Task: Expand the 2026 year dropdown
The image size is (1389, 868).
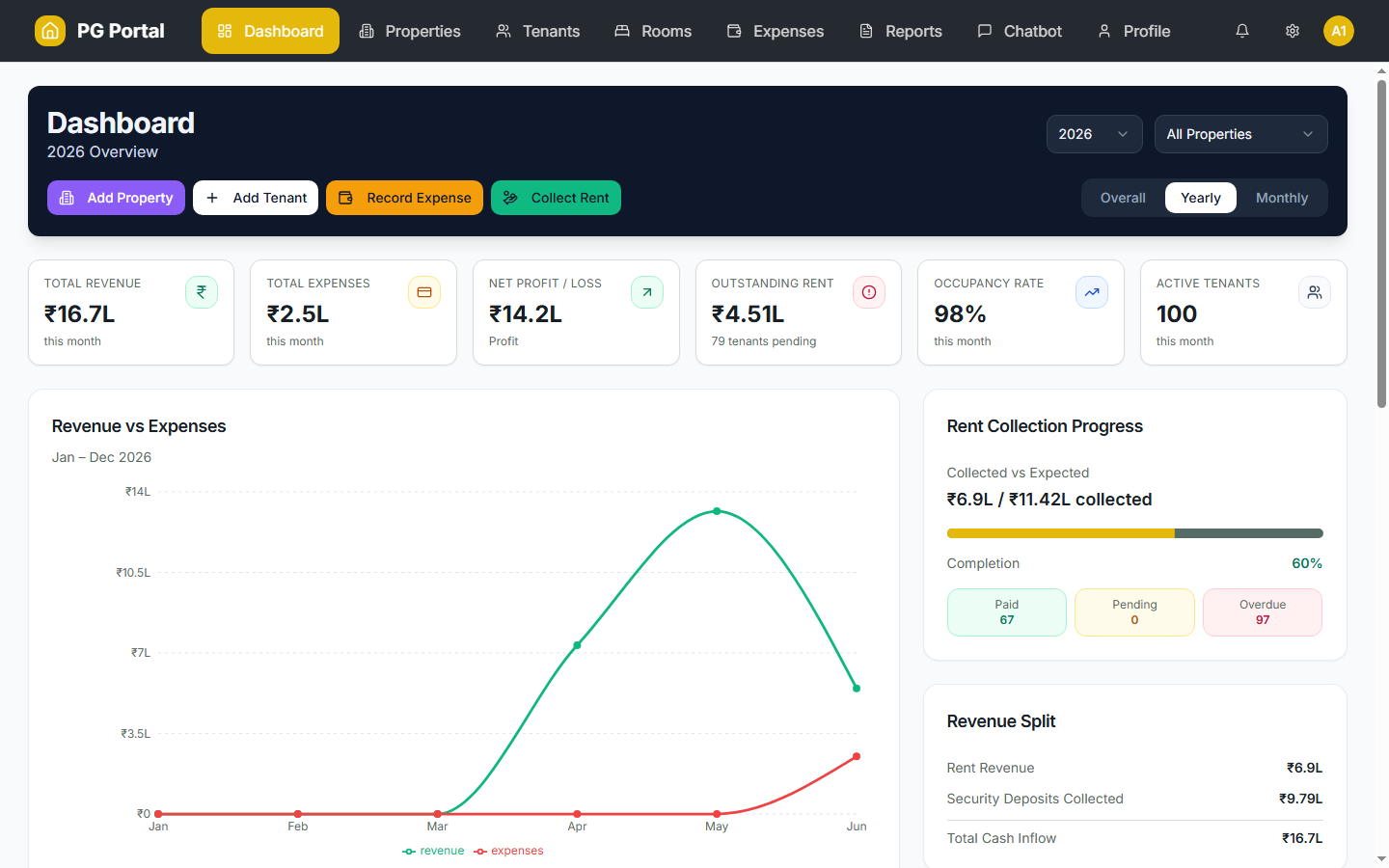Action: coord(1094,134)
